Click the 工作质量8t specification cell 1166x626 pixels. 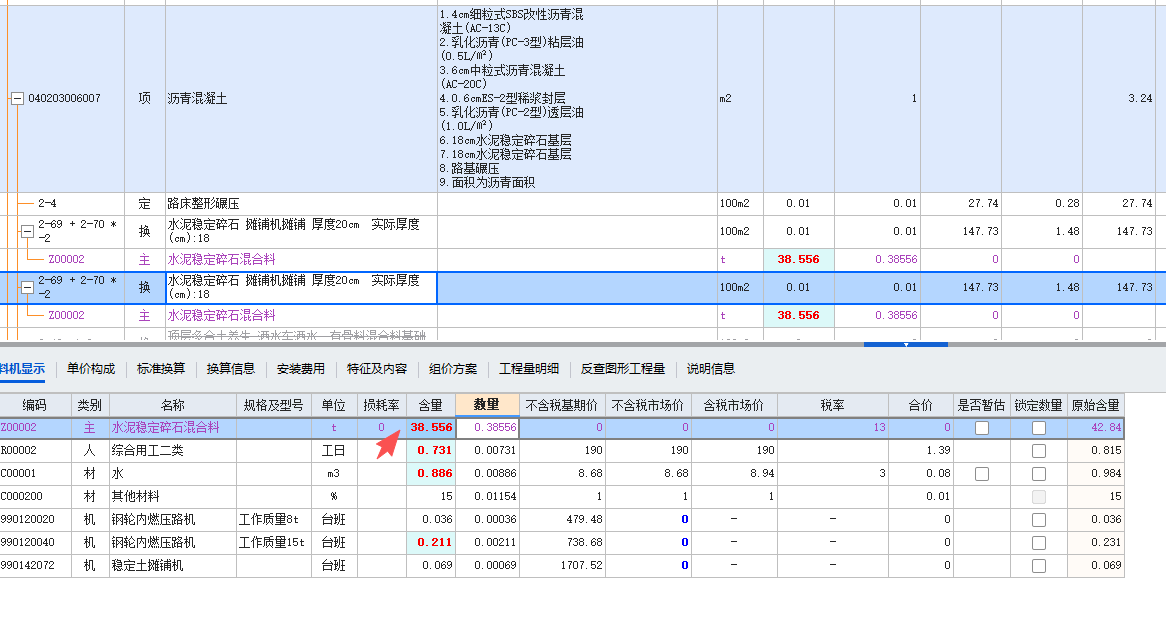[x=274, y=520]
